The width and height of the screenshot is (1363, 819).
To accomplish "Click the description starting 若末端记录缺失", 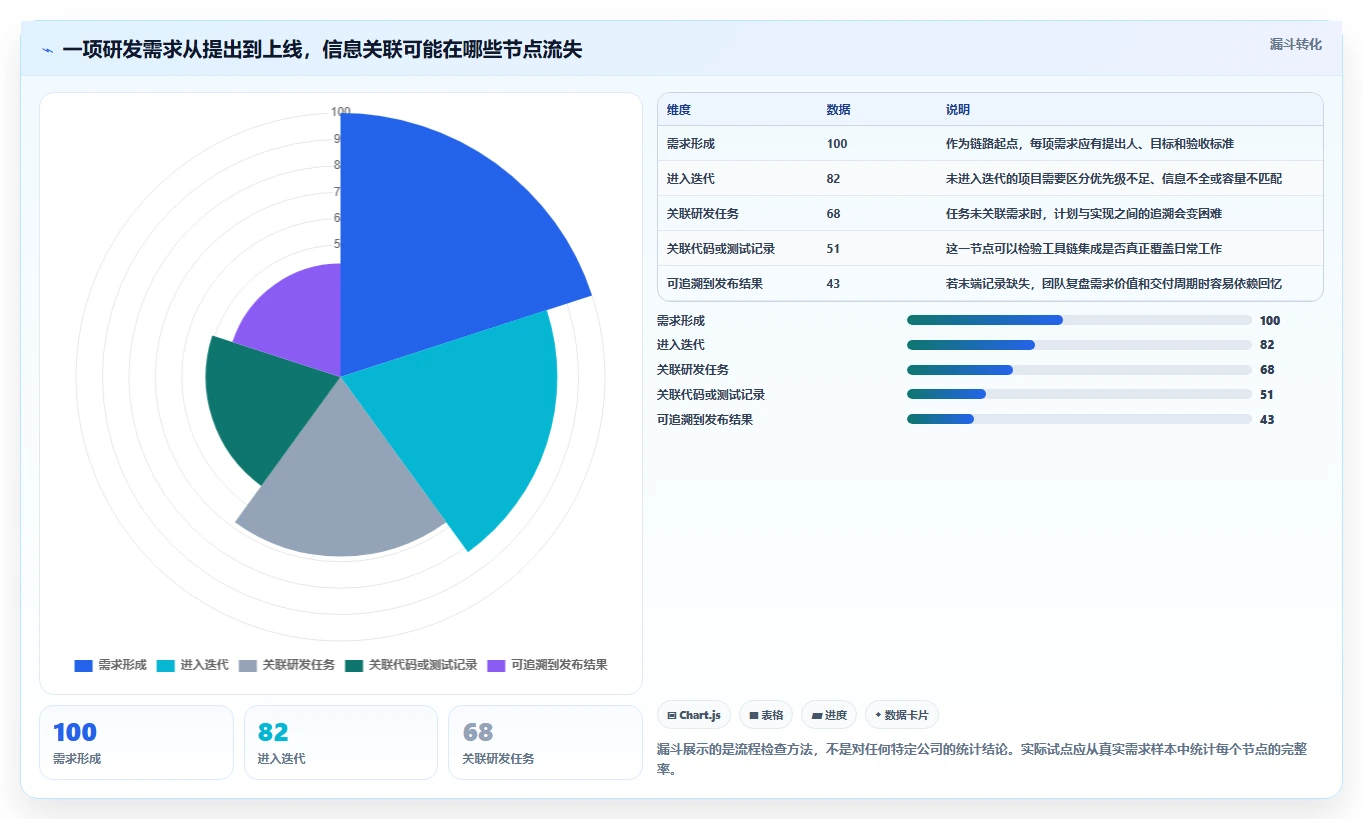I will (x=1114, y=284).
